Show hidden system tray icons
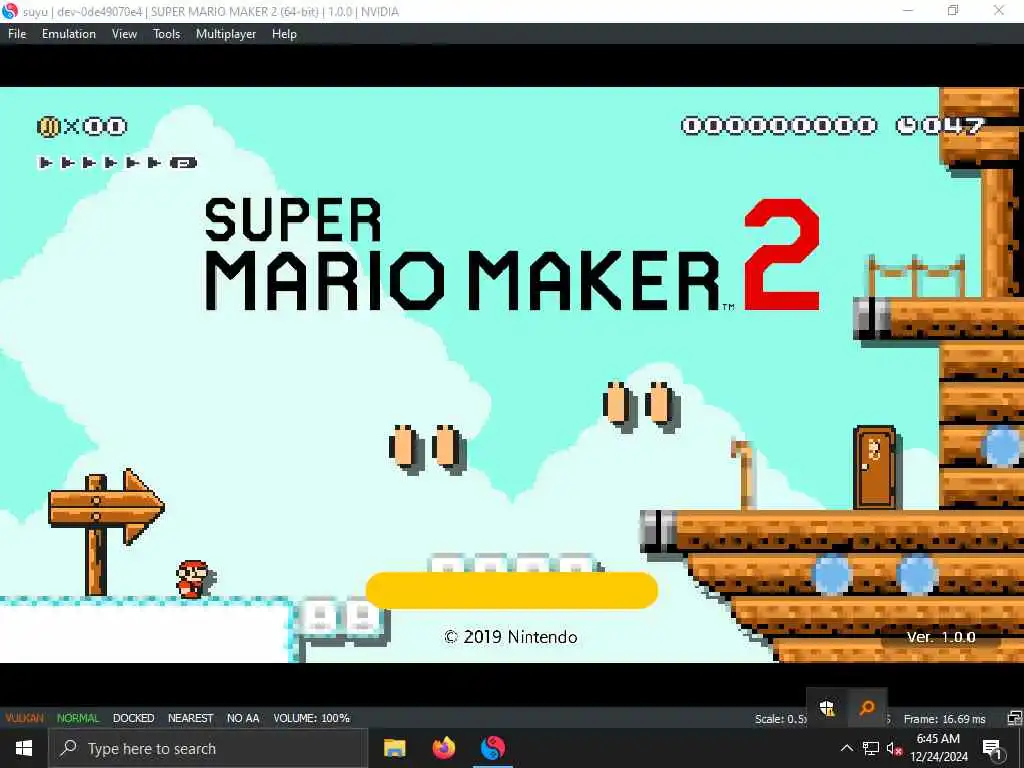The height and width of the screenshot is (768, 1024). (x=846, y=748)
